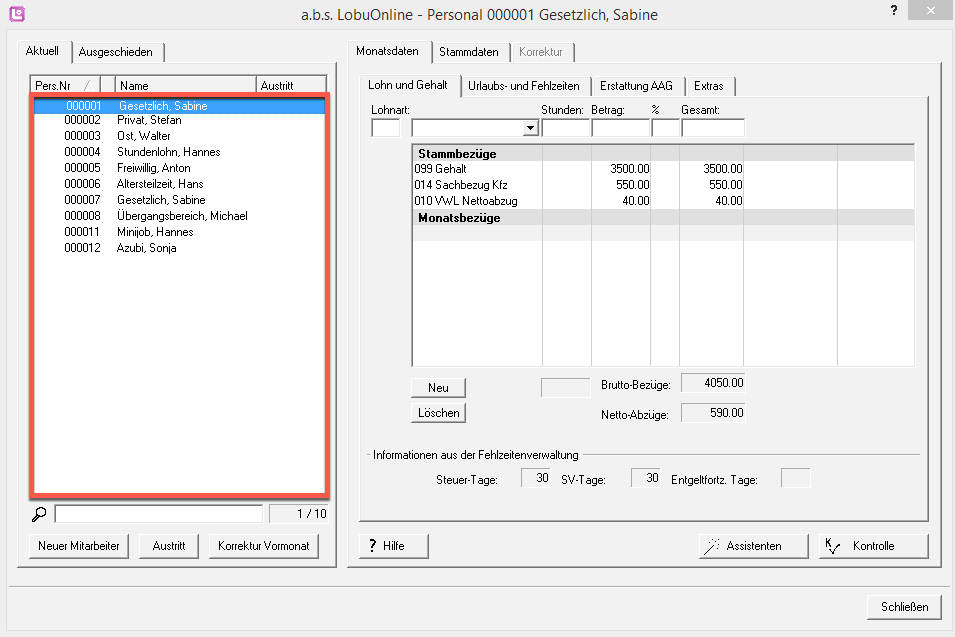Open the Stammdaten tab
This screenshot has width=955, height=637.
point(469,52)
